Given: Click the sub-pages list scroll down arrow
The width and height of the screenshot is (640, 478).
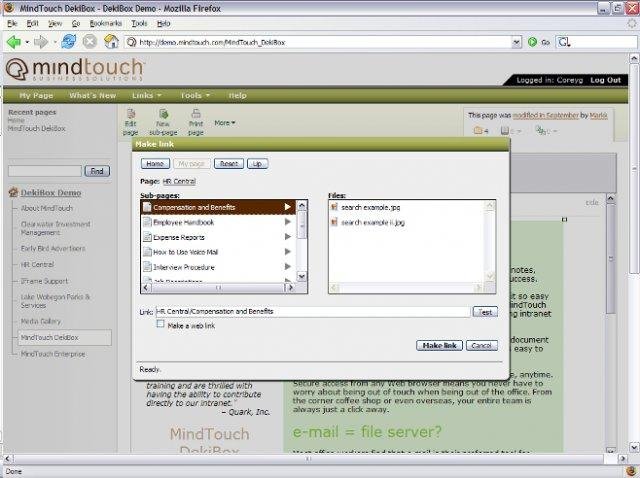Looking at the screenshot, I should point(302,276).
